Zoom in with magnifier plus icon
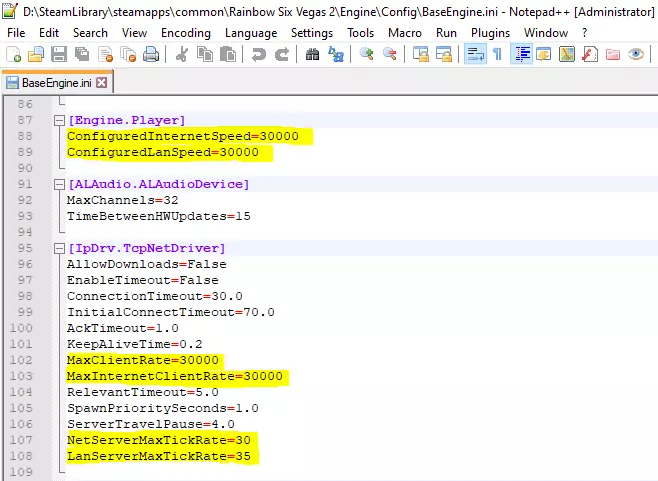Viewport: 658px width, 481px height. (366, 54)
